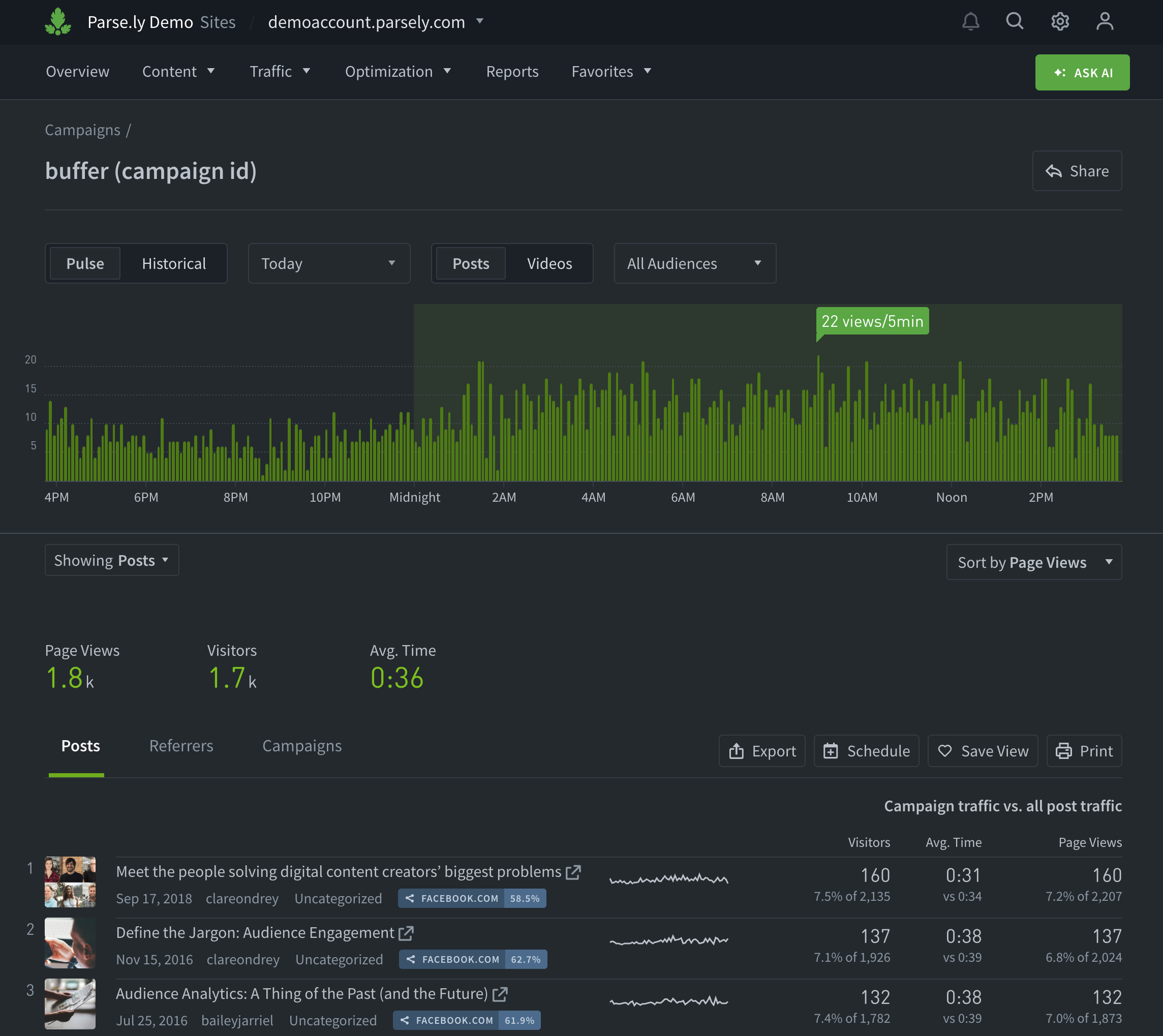The height and width of the screenshot is (1036, 1163).
Task: Click the search magnifier icon
Action: [1015, 22]
